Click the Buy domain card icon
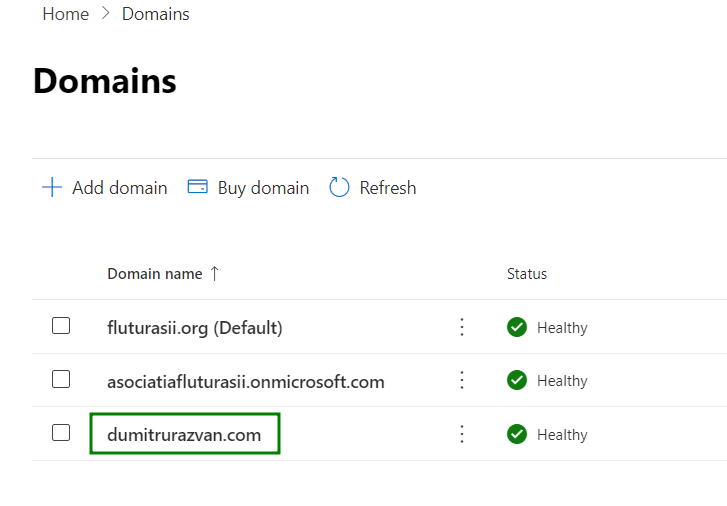Image resolution: width=727 pixels, height=506 pixels. (198, 187)
